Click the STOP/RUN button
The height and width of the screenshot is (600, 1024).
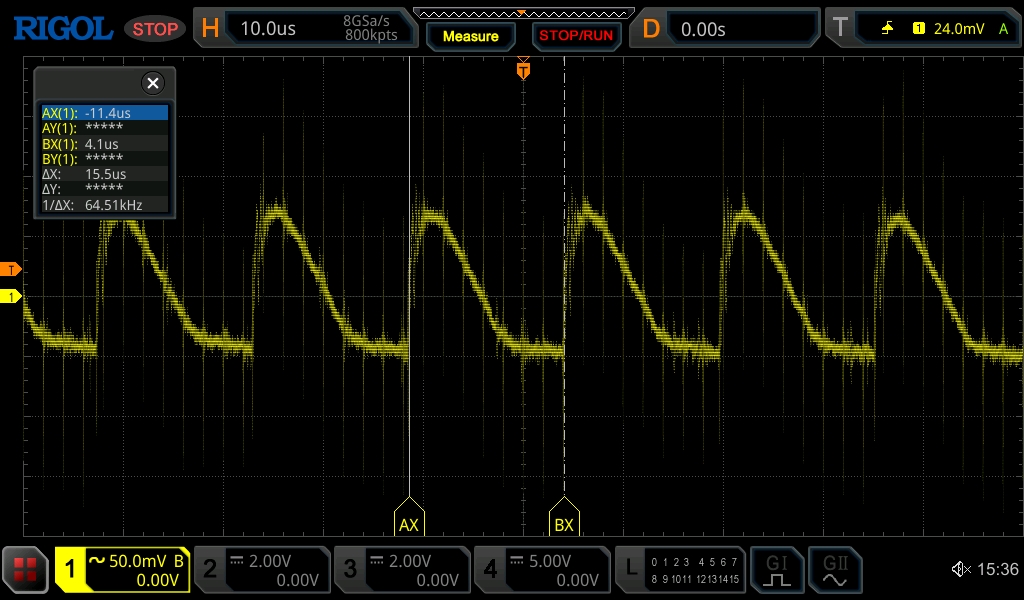click(576, 36)
